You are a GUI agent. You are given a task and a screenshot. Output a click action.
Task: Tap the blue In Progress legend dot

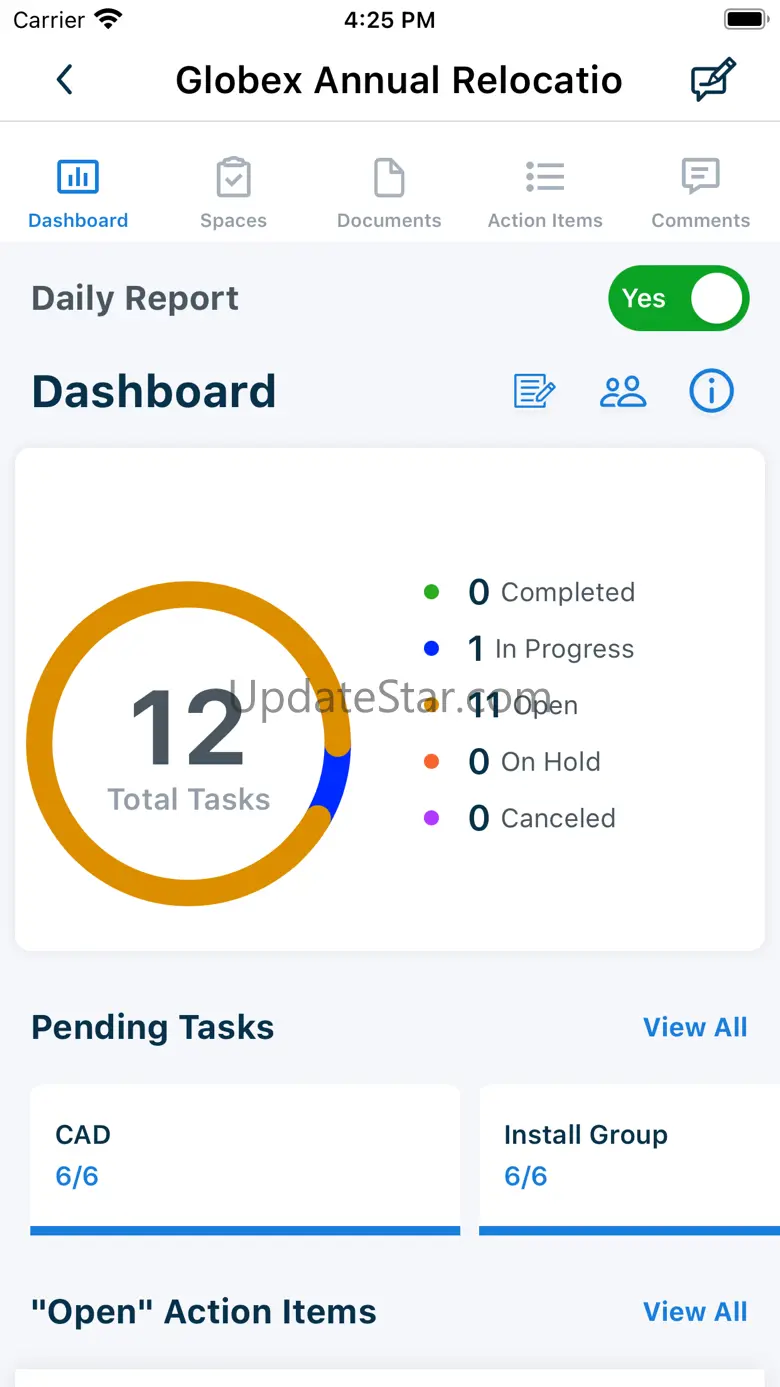(x=432, y=649)
